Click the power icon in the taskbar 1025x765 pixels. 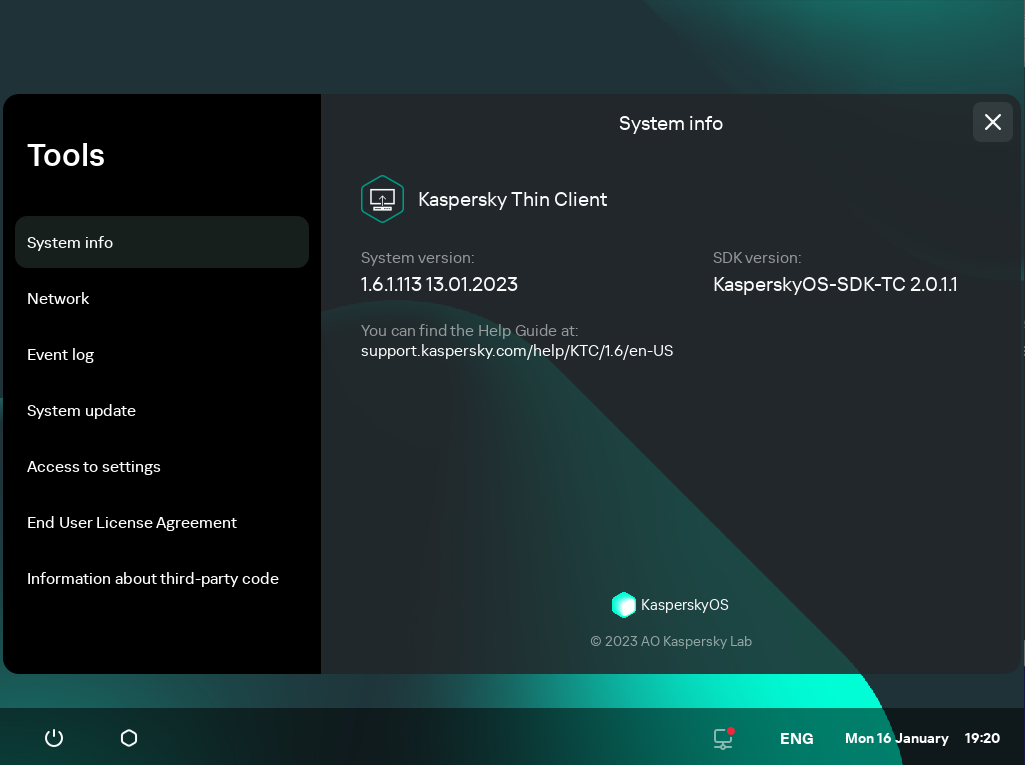(53, 737)
